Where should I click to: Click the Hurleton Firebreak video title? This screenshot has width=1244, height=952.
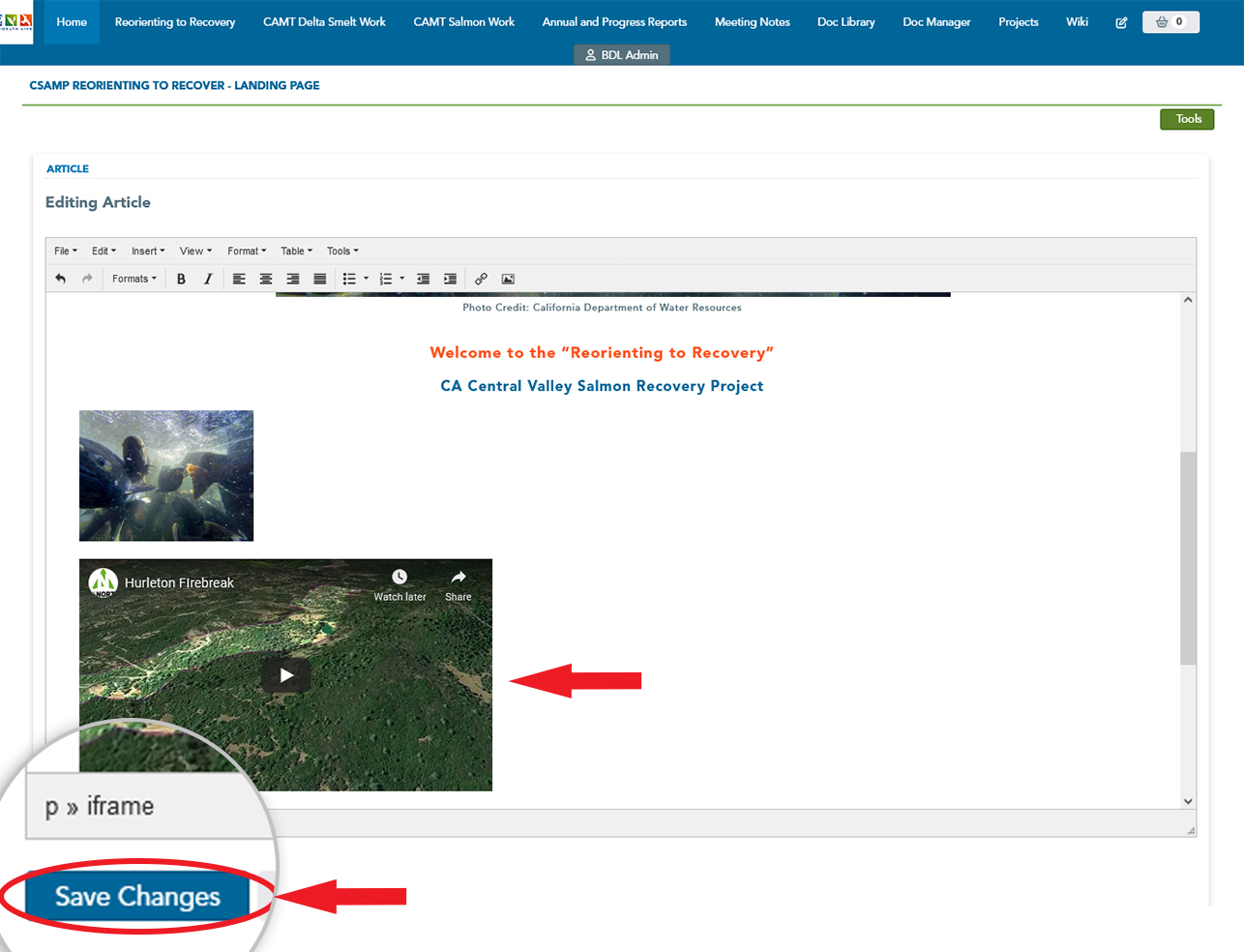point(179,582)
